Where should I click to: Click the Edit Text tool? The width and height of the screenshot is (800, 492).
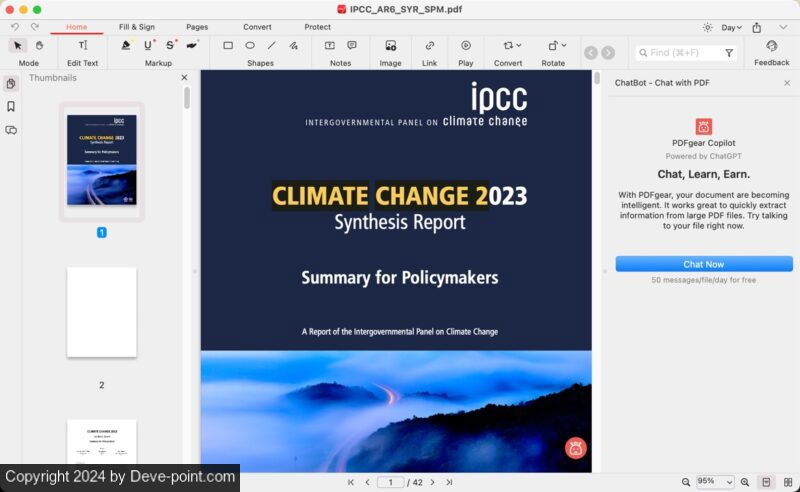(x=83, y=45)
